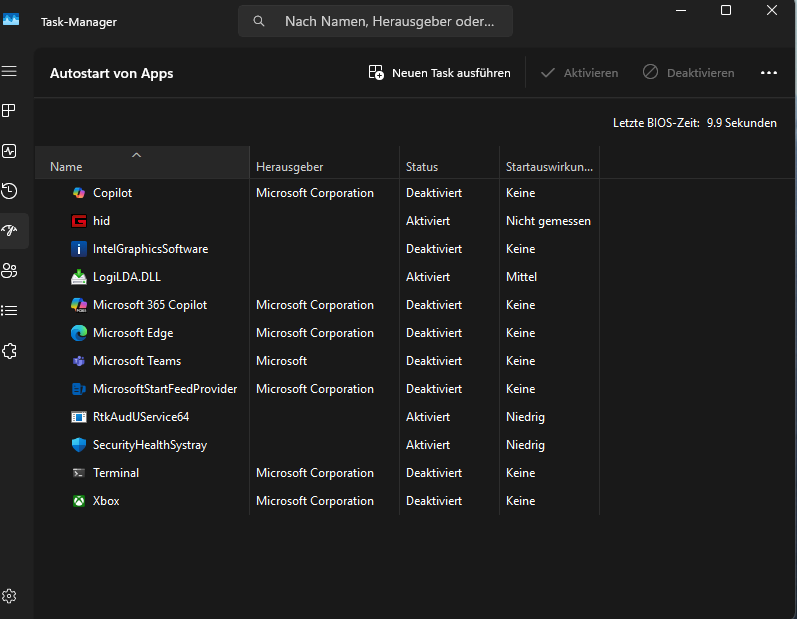
Task: Sort by the Herausgeber column header
Action: [325, 163]
